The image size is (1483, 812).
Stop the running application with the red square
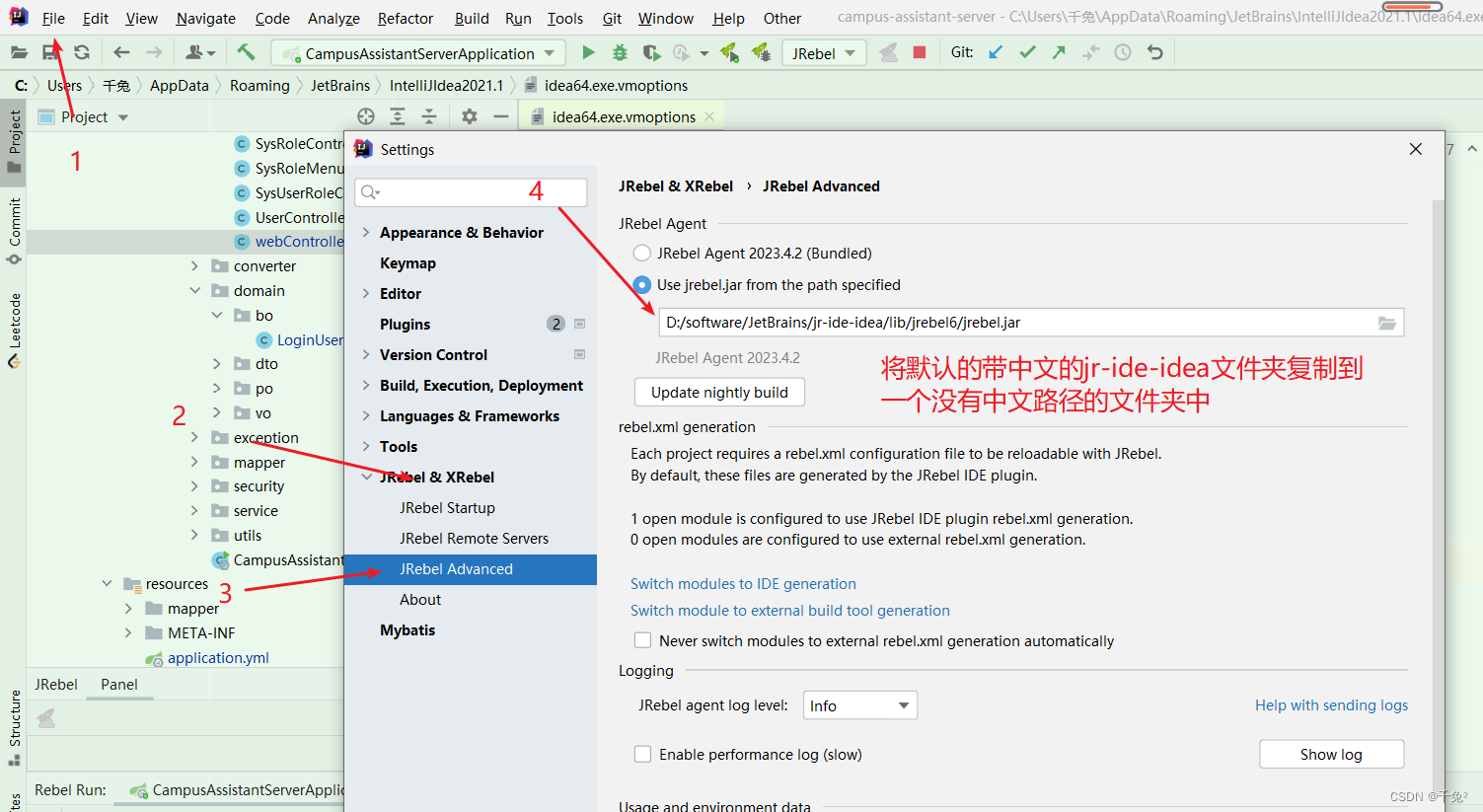pos(918,52)
